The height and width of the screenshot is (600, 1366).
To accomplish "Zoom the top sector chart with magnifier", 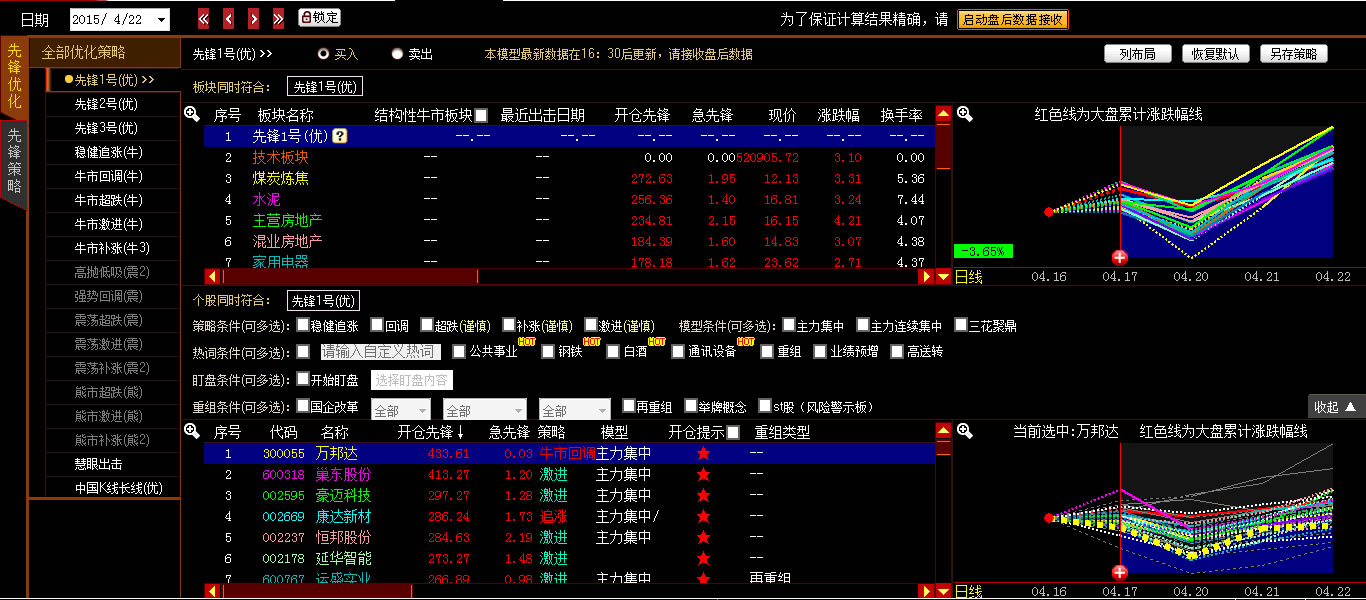I will (x=964, y=114).
